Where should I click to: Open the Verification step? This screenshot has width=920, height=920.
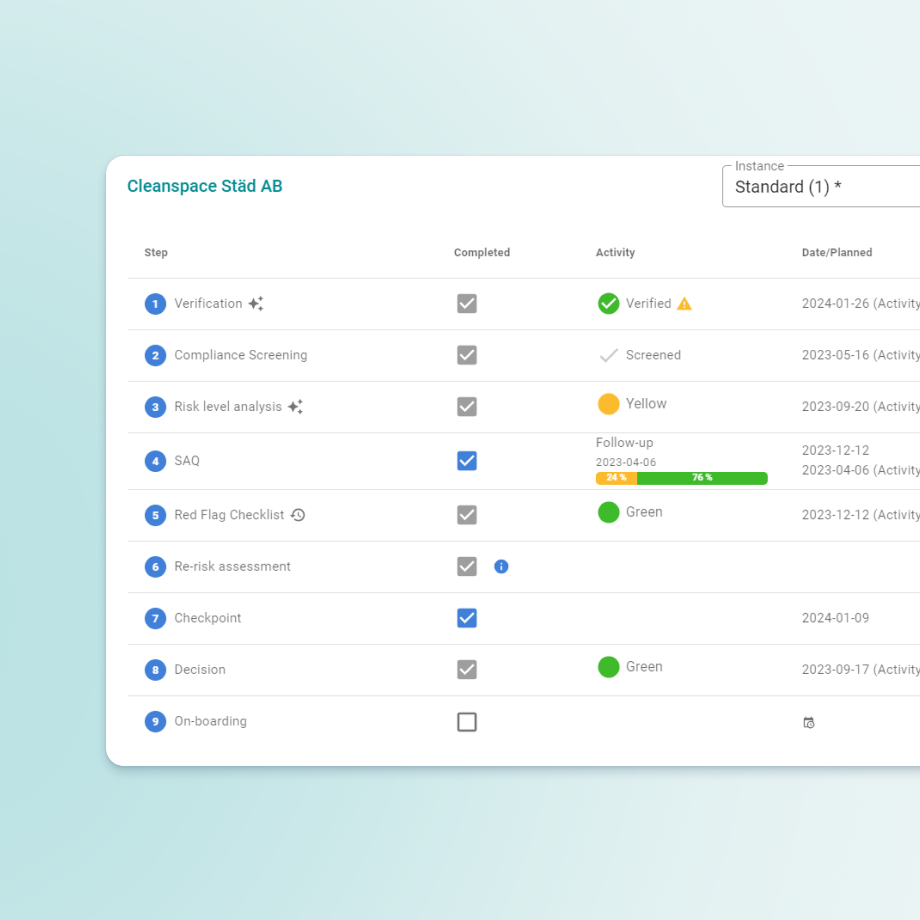tap(208, 303)
